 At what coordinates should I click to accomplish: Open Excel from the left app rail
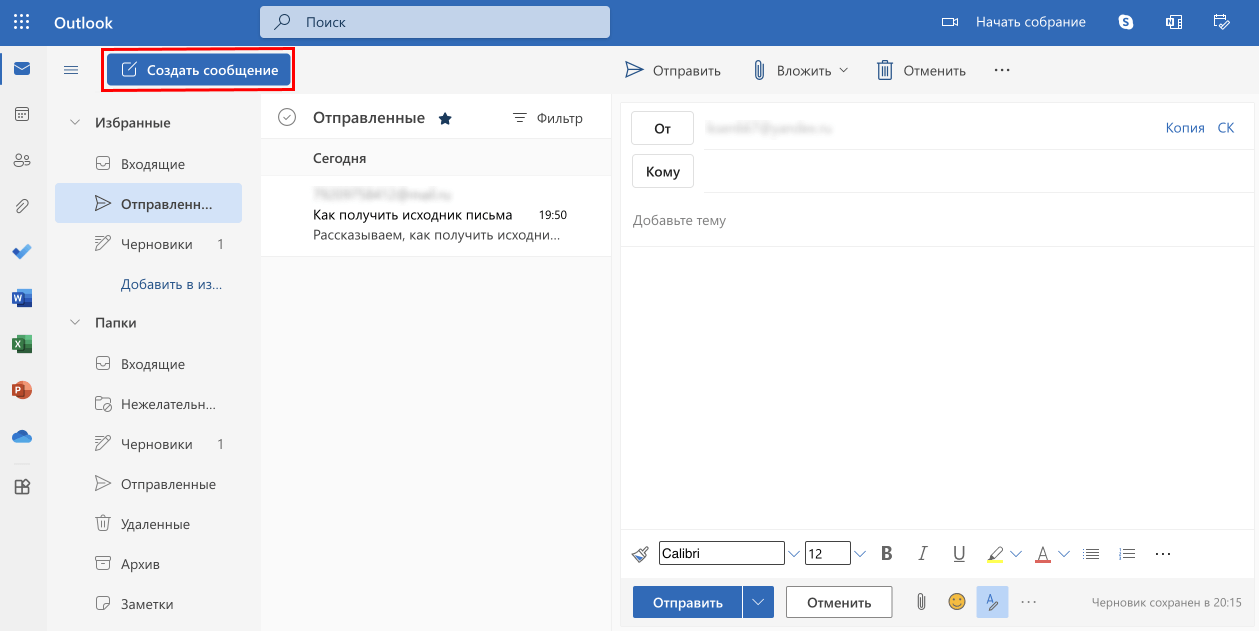(21, 343)
